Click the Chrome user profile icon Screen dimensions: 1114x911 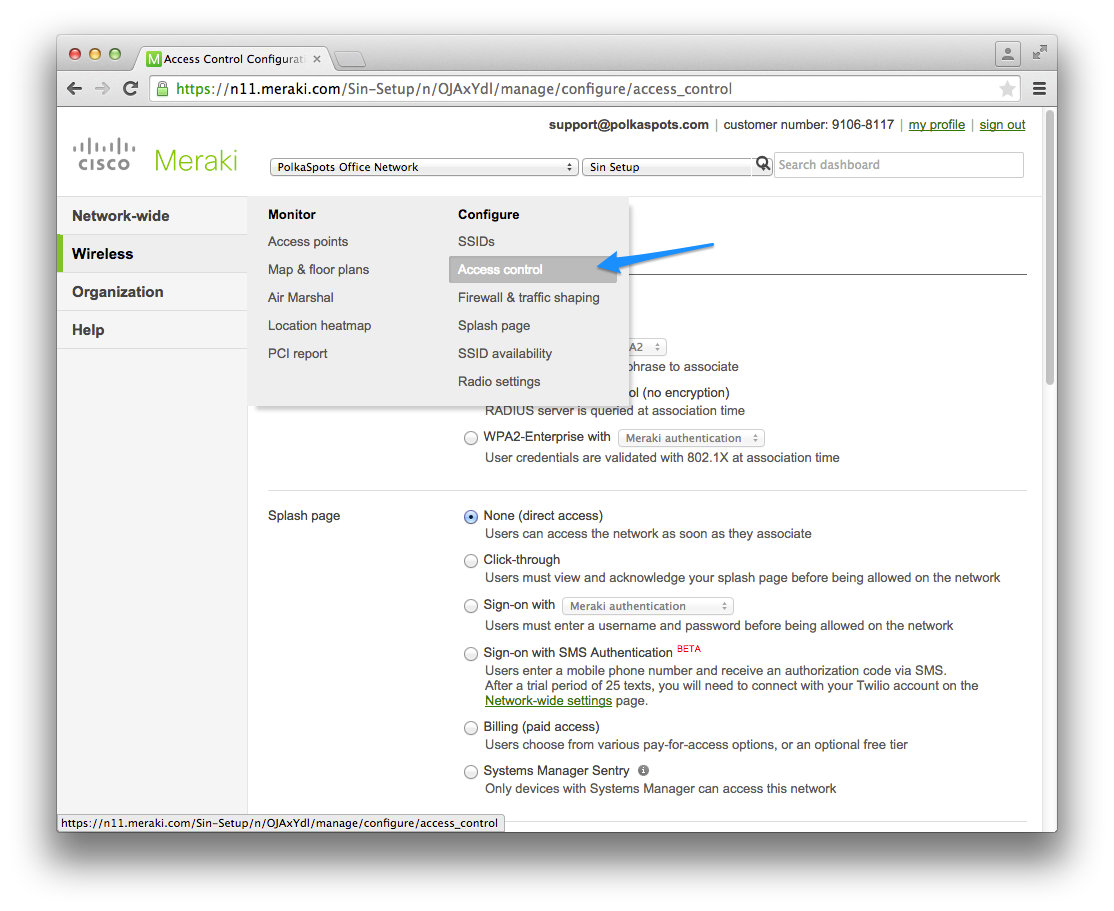1007,54
